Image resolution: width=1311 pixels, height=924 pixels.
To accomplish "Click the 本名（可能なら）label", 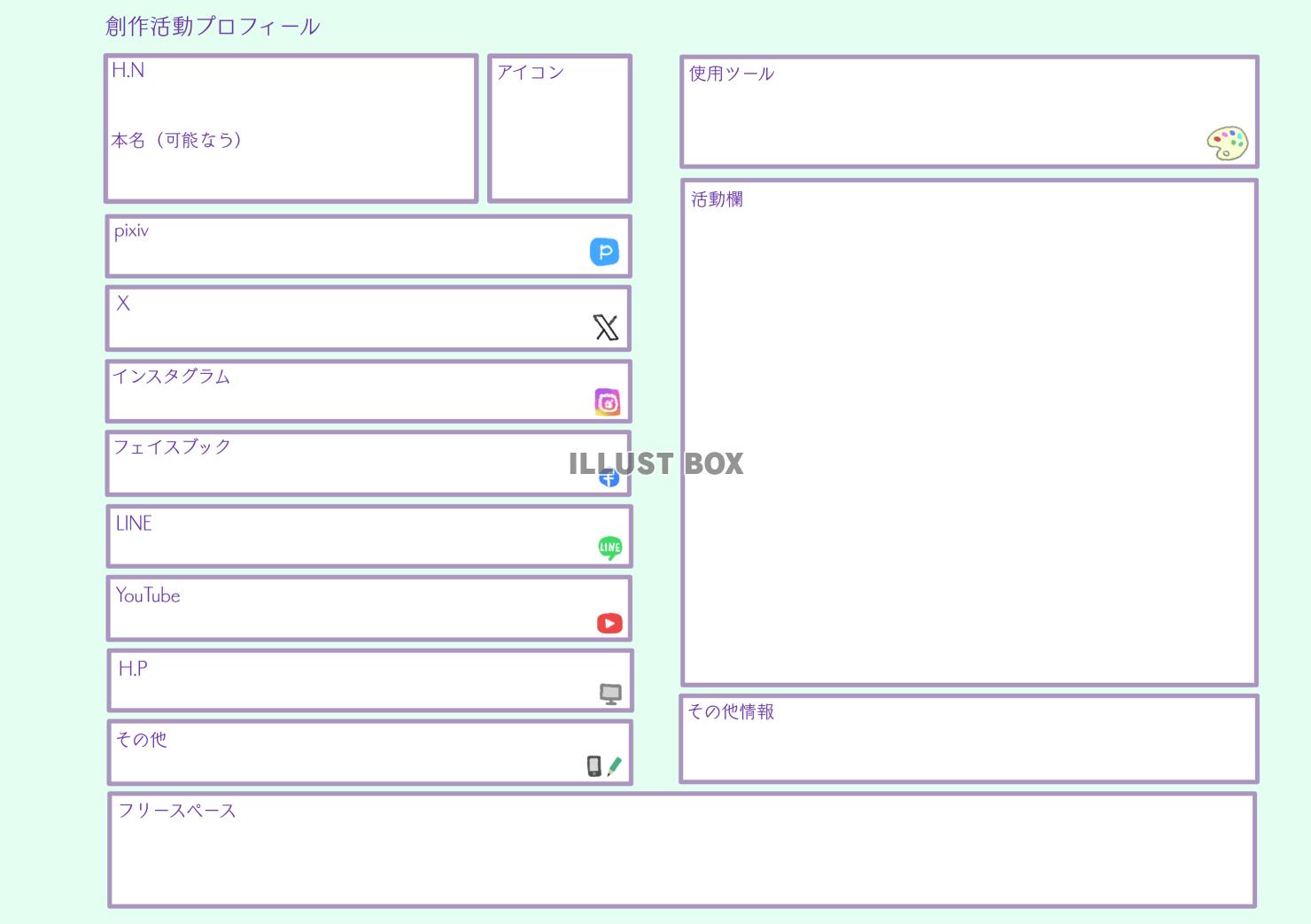I will (x=177, y=140).
